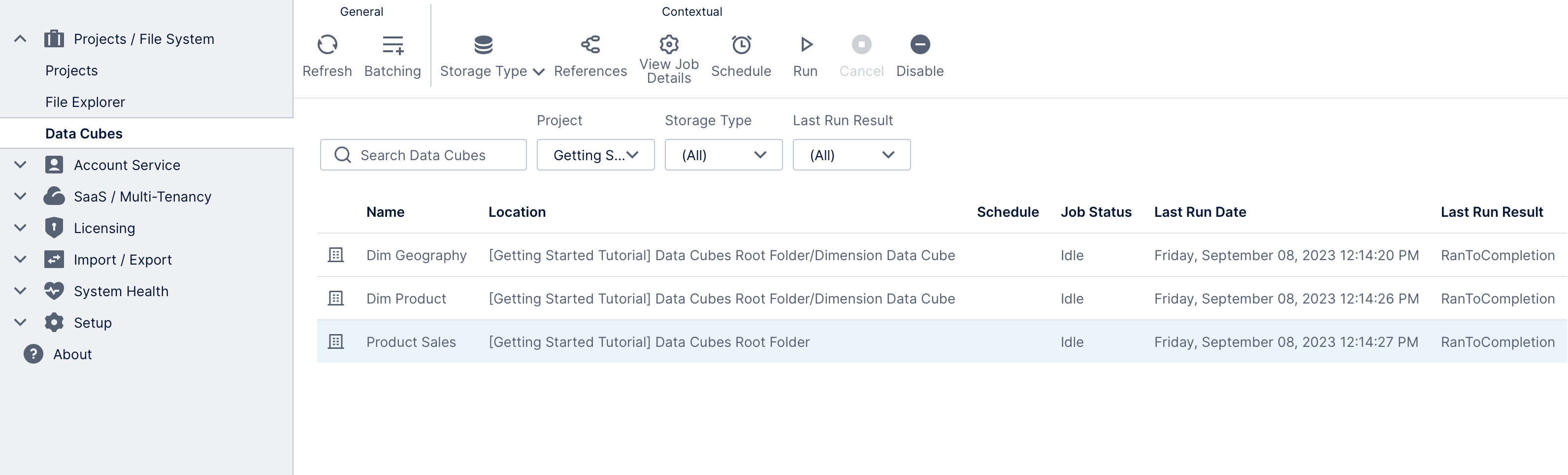Open System Health settings
This screenshot has width=1568, height=475.
coord(121,291)
